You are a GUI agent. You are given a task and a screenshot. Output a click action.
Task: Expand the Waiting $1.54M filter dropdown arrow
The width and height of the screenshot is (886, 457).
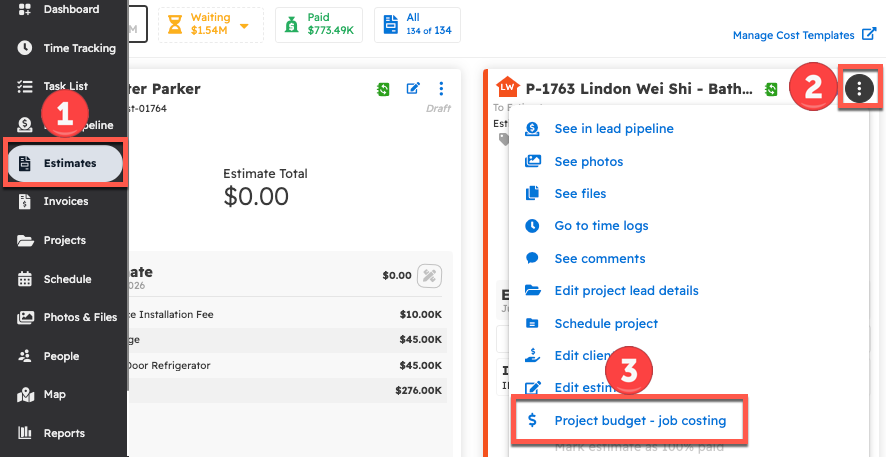(x=244, y=25)
